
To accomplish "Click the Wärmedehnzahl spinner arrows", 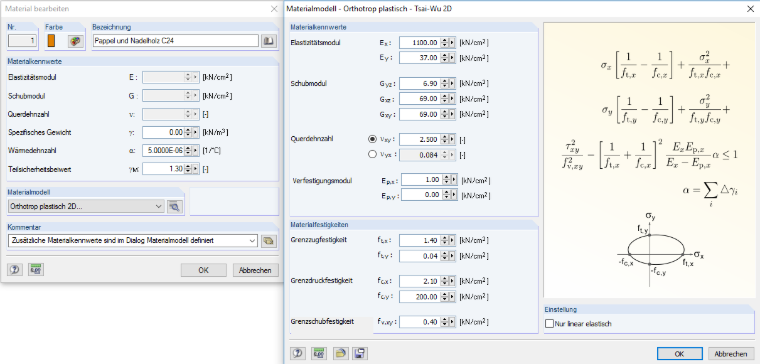I will click(188, 151).
